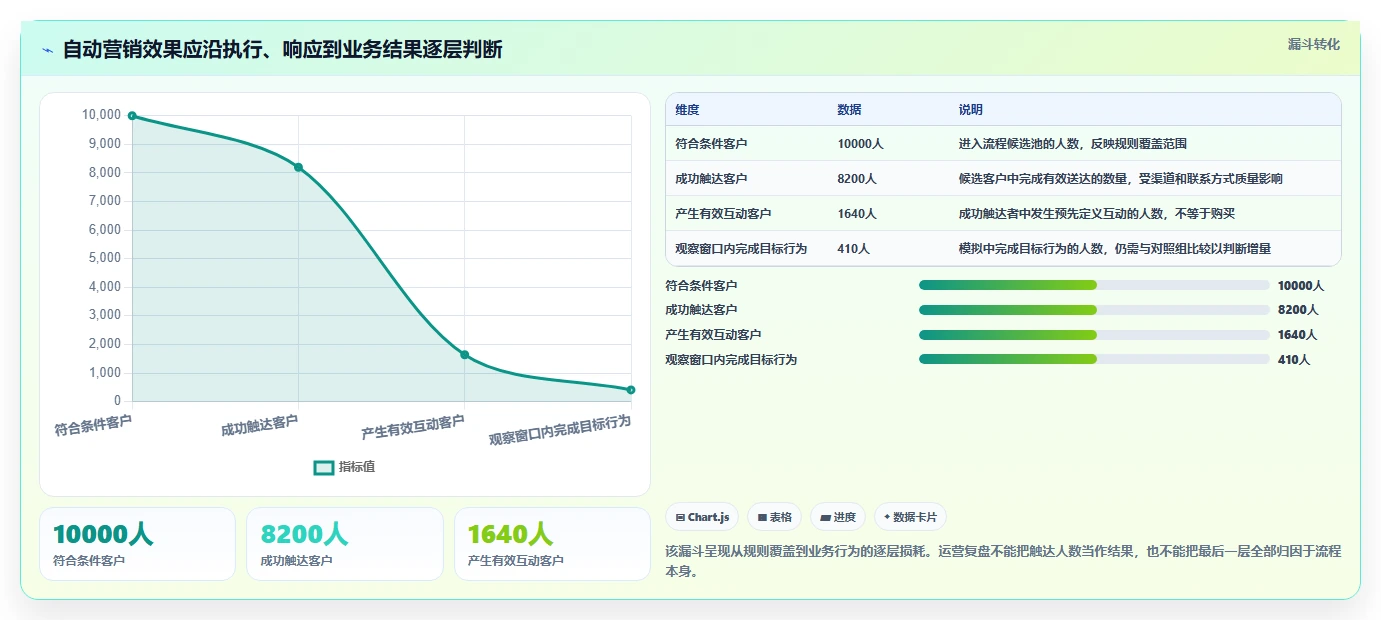Image resolution: width=1381 pixels, height=620 pixels.
Task: Select table cell 产生有效互动客户
Action: point(723,214)
